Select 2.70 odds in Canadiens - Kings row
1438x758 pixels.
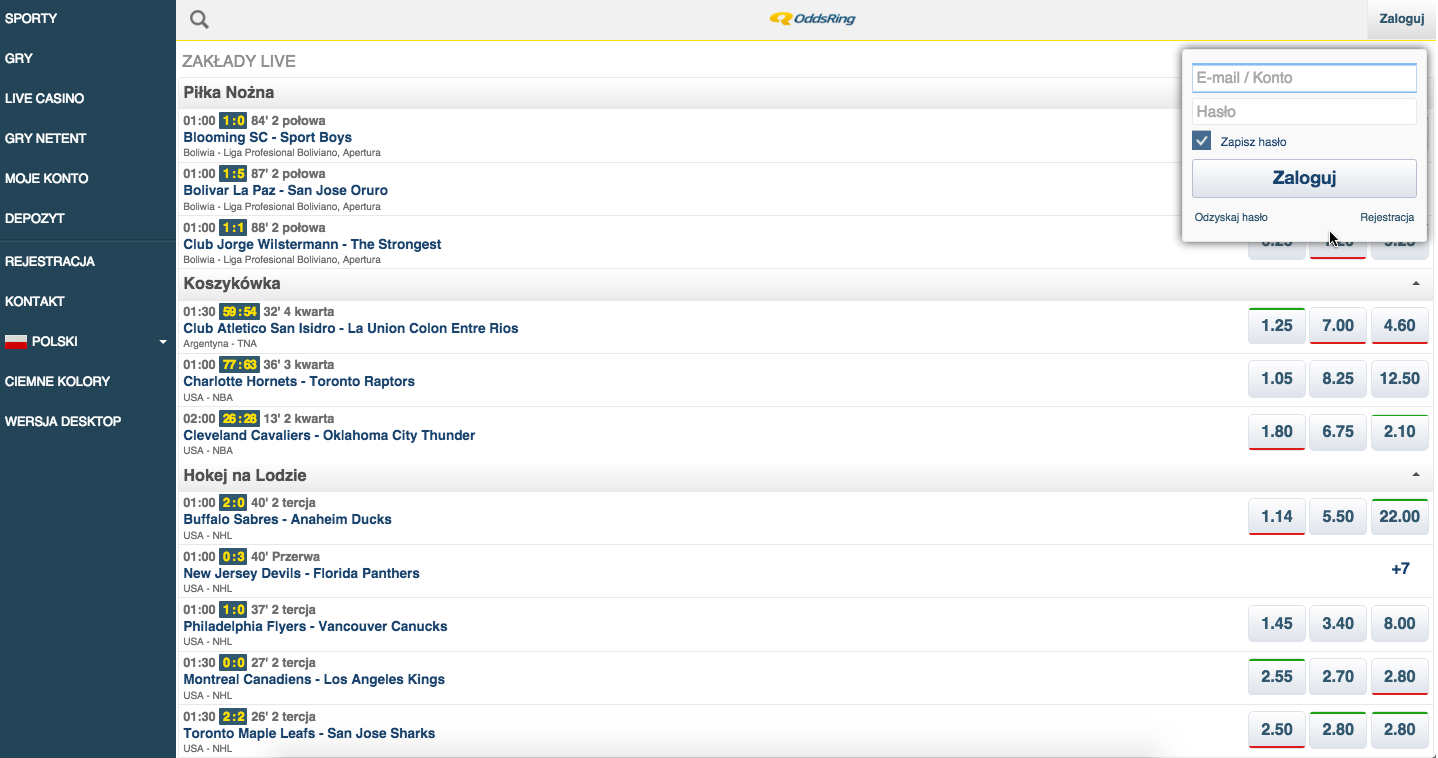pyautogui.click(x=1338, y=676)
